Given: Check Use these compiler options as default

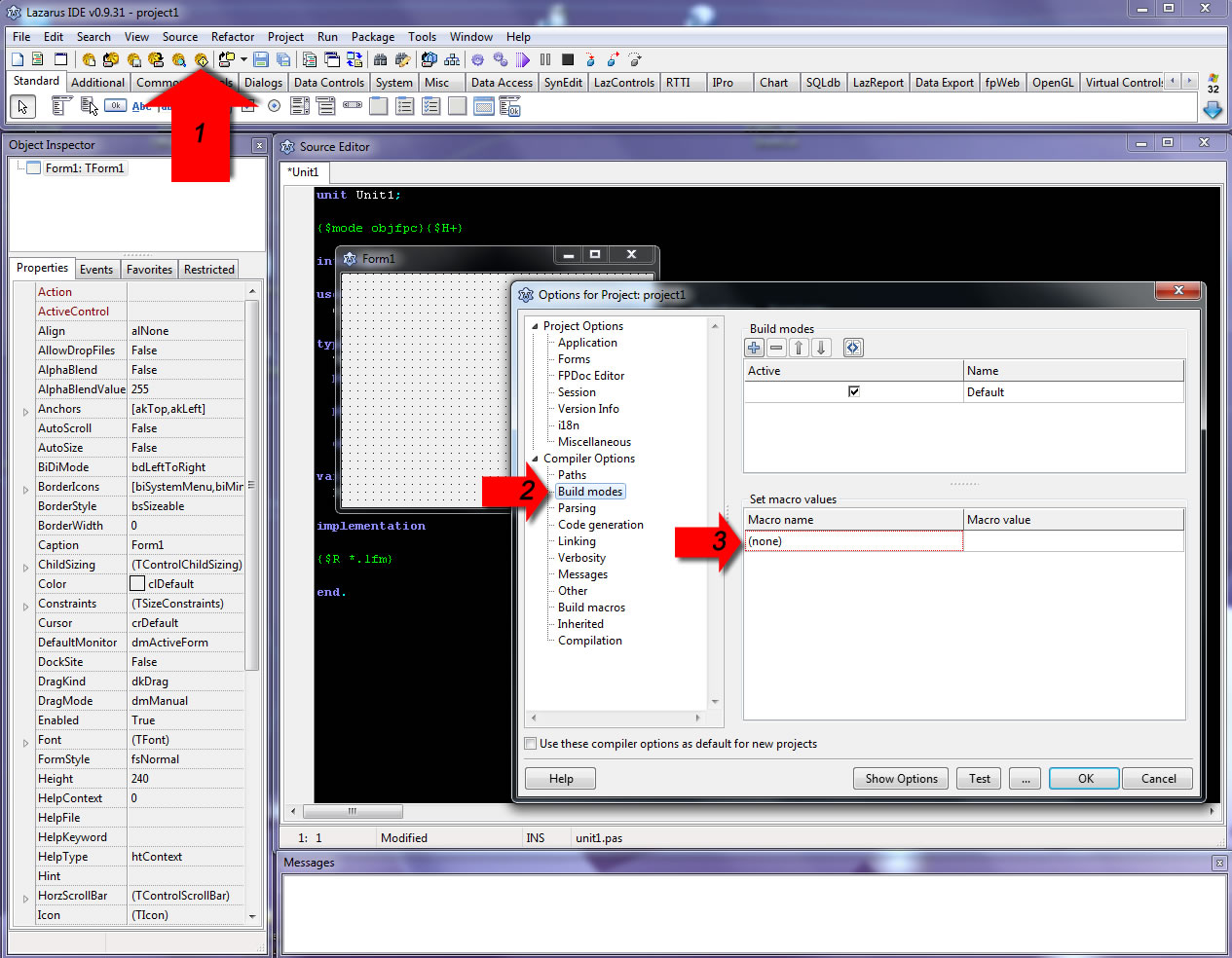Looking at the screenshot, I should pos(531,744).
